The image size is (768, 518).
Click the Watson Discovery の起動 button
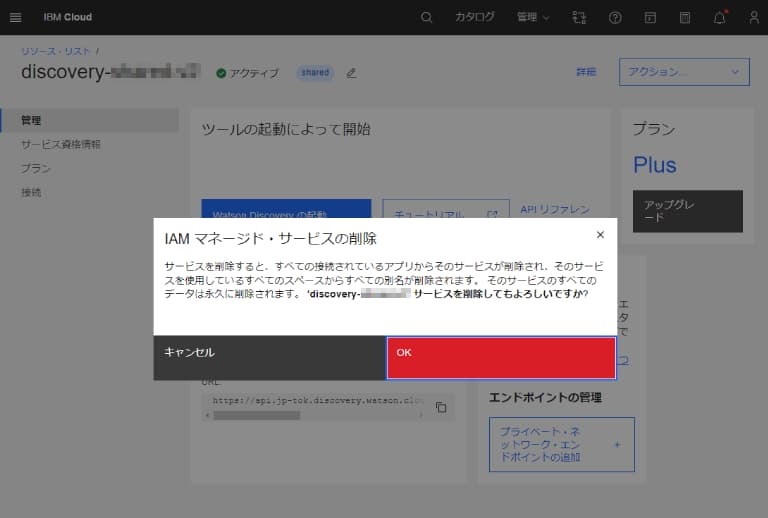[286, 209]
